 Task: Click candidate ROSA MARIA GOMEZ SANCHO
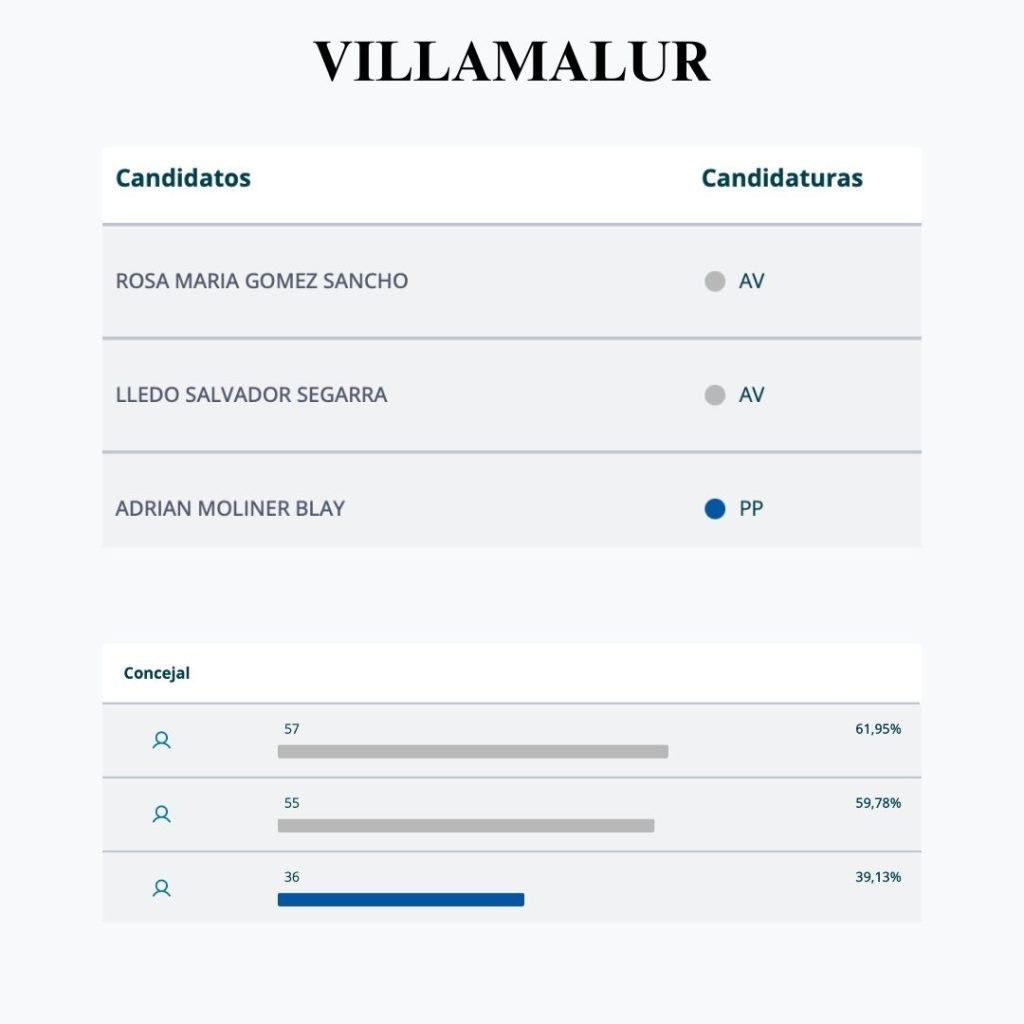[262, 281]
